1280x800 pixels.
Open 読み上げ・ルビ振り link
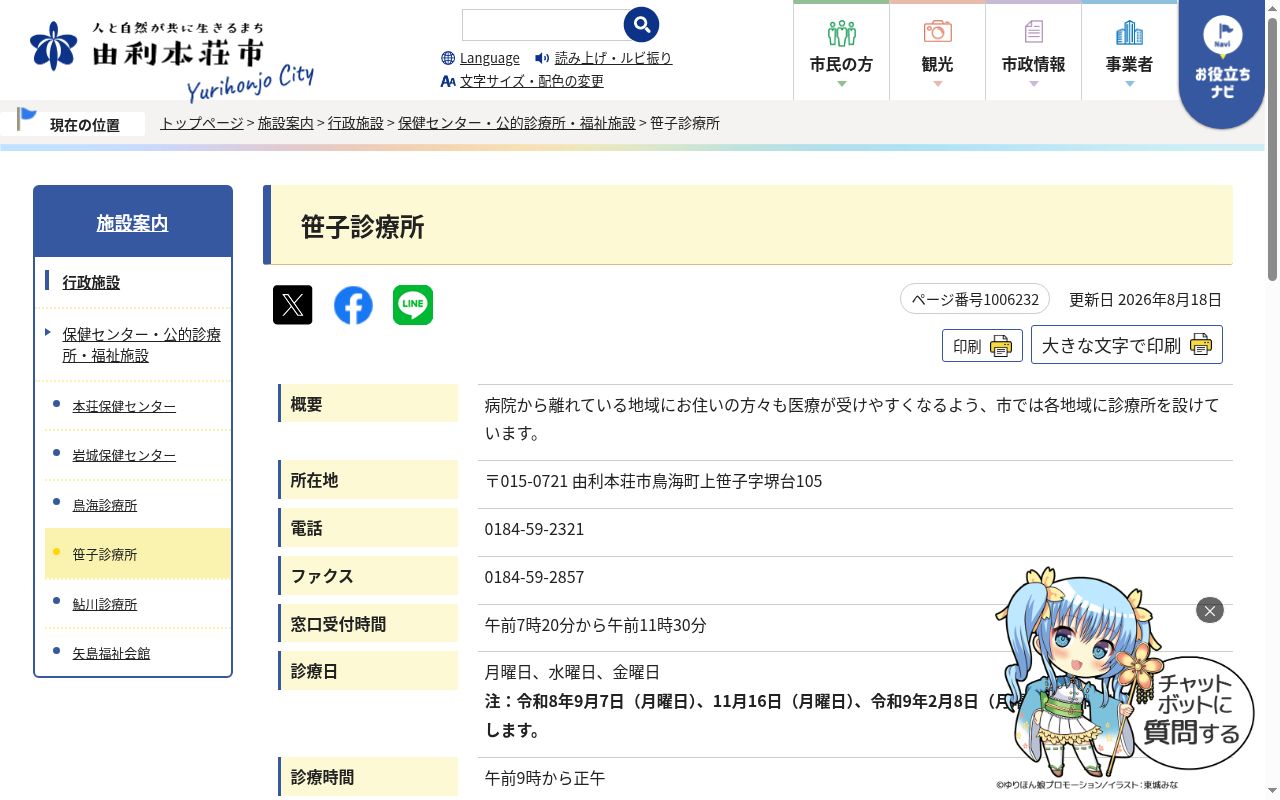point(613,58)
